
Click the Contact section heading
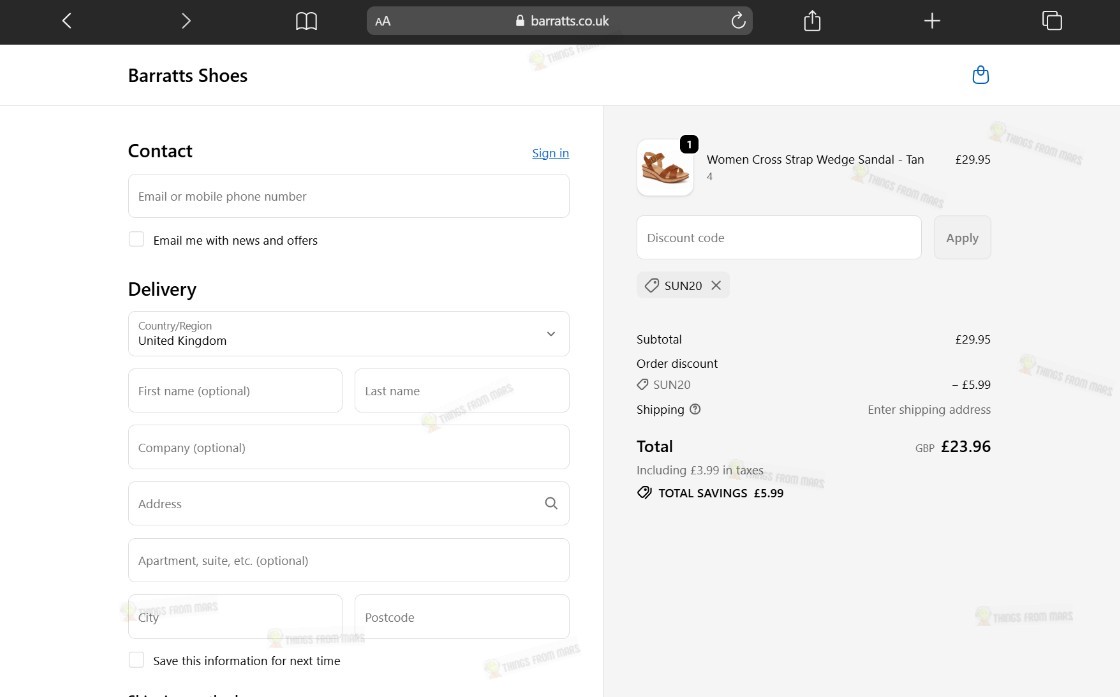click(x=160, y=151)
